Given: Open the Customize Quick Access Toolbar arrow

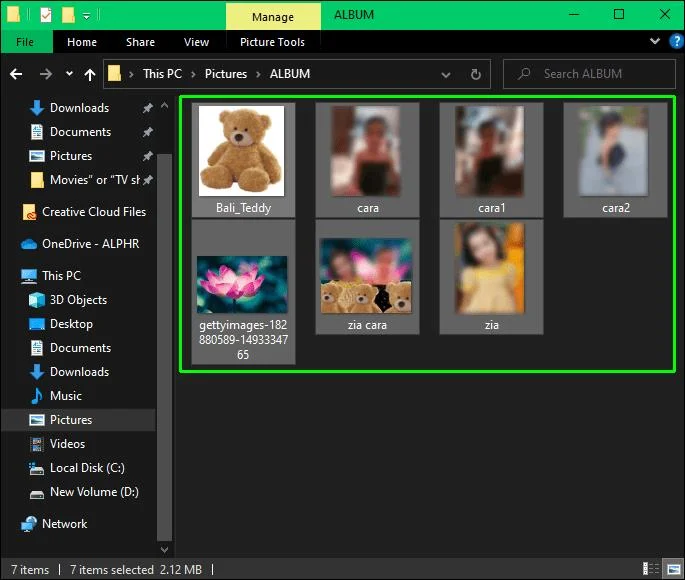Looking at the screenshot, I should click(x=86, y=16).
